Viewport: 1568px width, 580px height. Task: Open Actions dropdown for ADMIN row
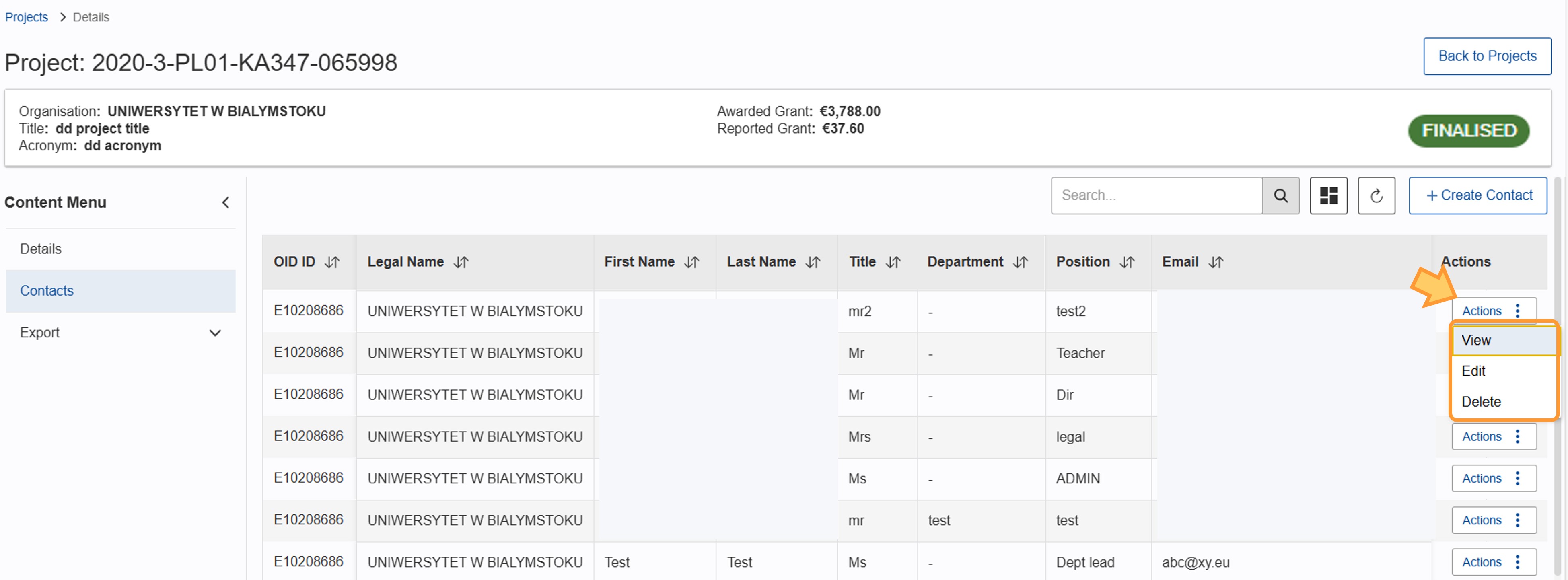[x=1493, y=478]
